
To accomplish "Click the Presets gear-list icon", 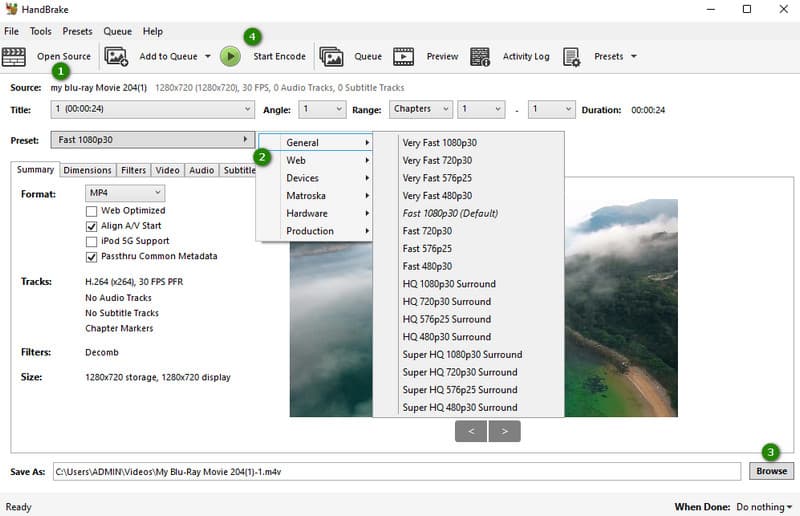I will 572,57.
